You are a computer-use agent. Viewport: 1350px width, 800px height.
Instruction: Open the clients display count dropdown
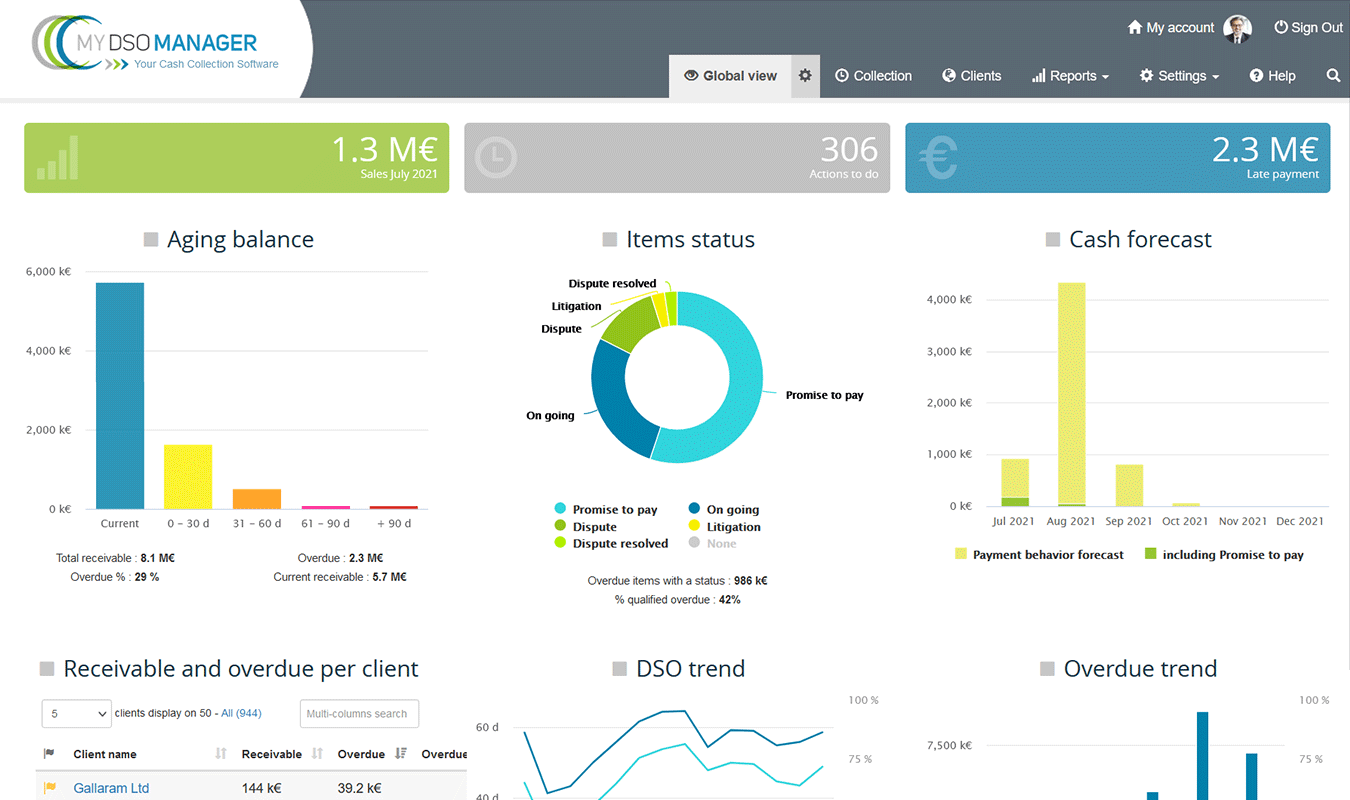click(x=76, y=714)
